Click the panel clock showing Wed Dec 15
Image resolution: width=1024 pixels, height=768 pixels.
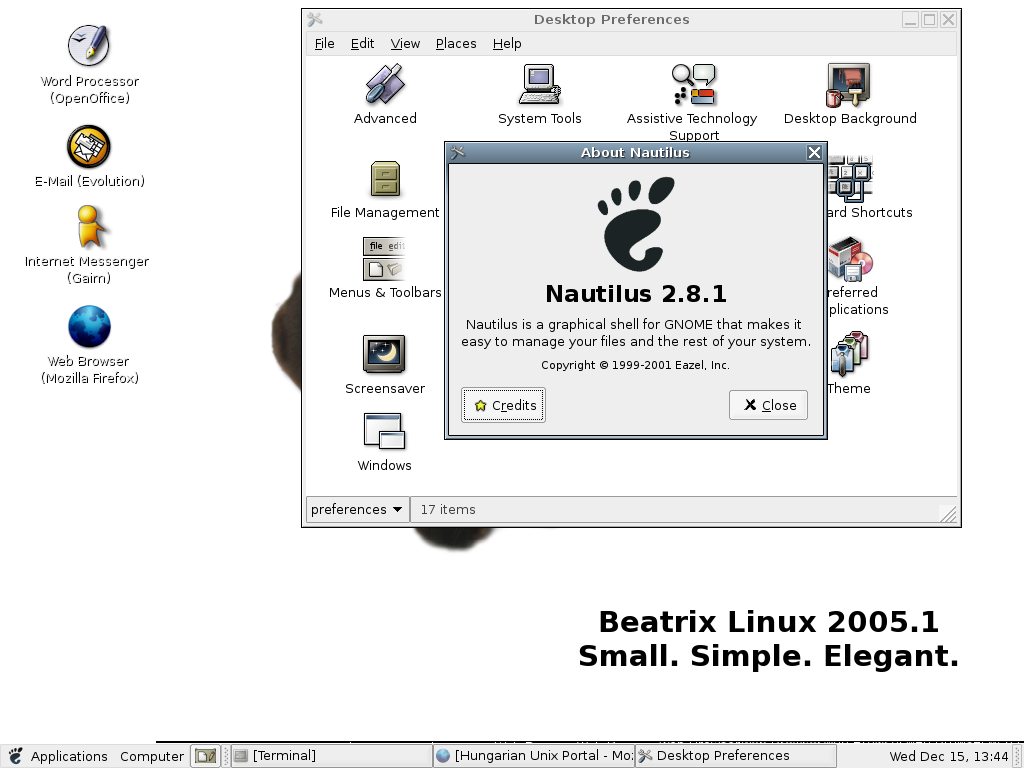(x=948, y=756)
